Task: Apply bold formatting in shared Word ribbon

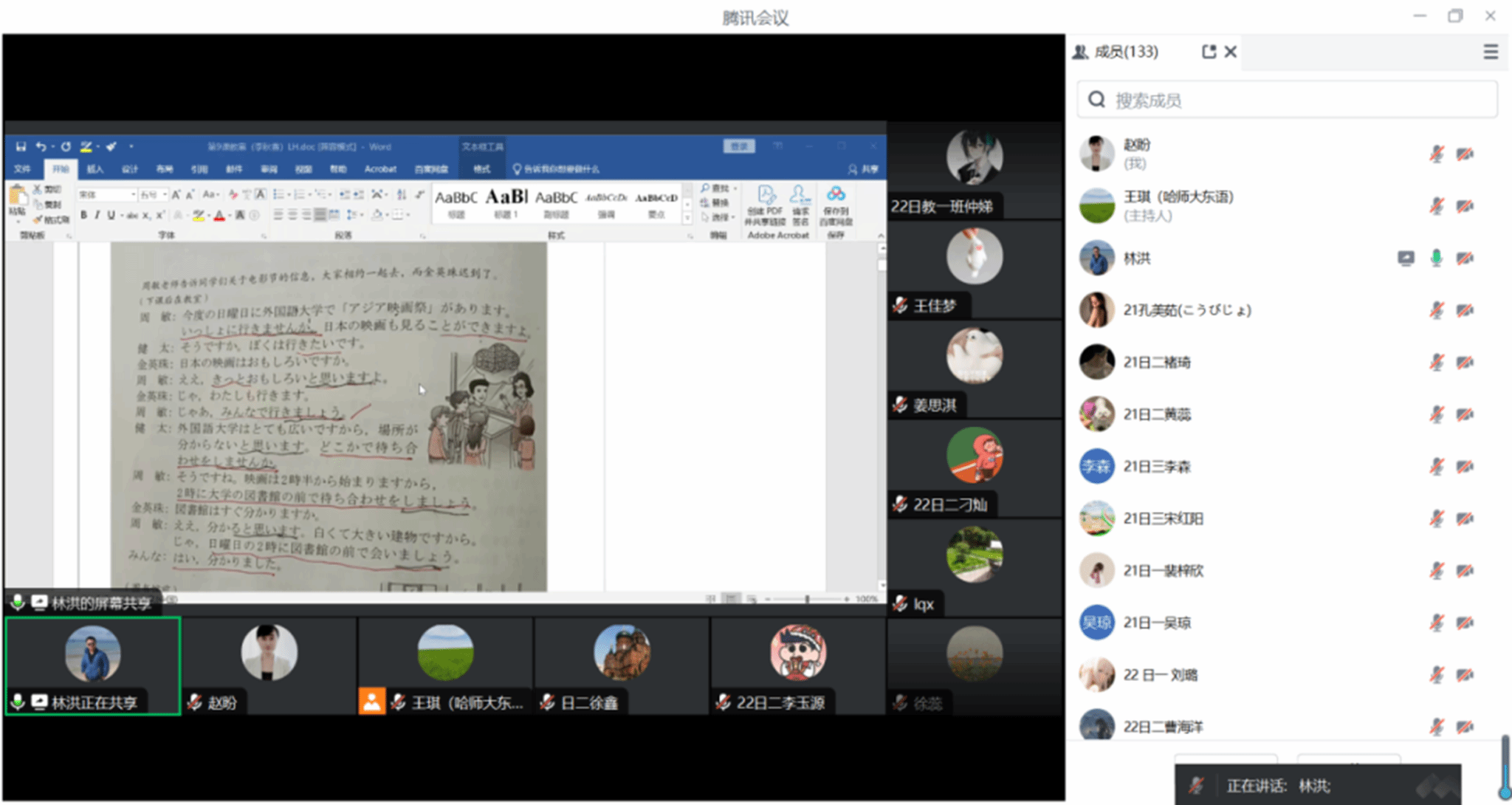Action: pyautogui.click(x=83, y=215)
